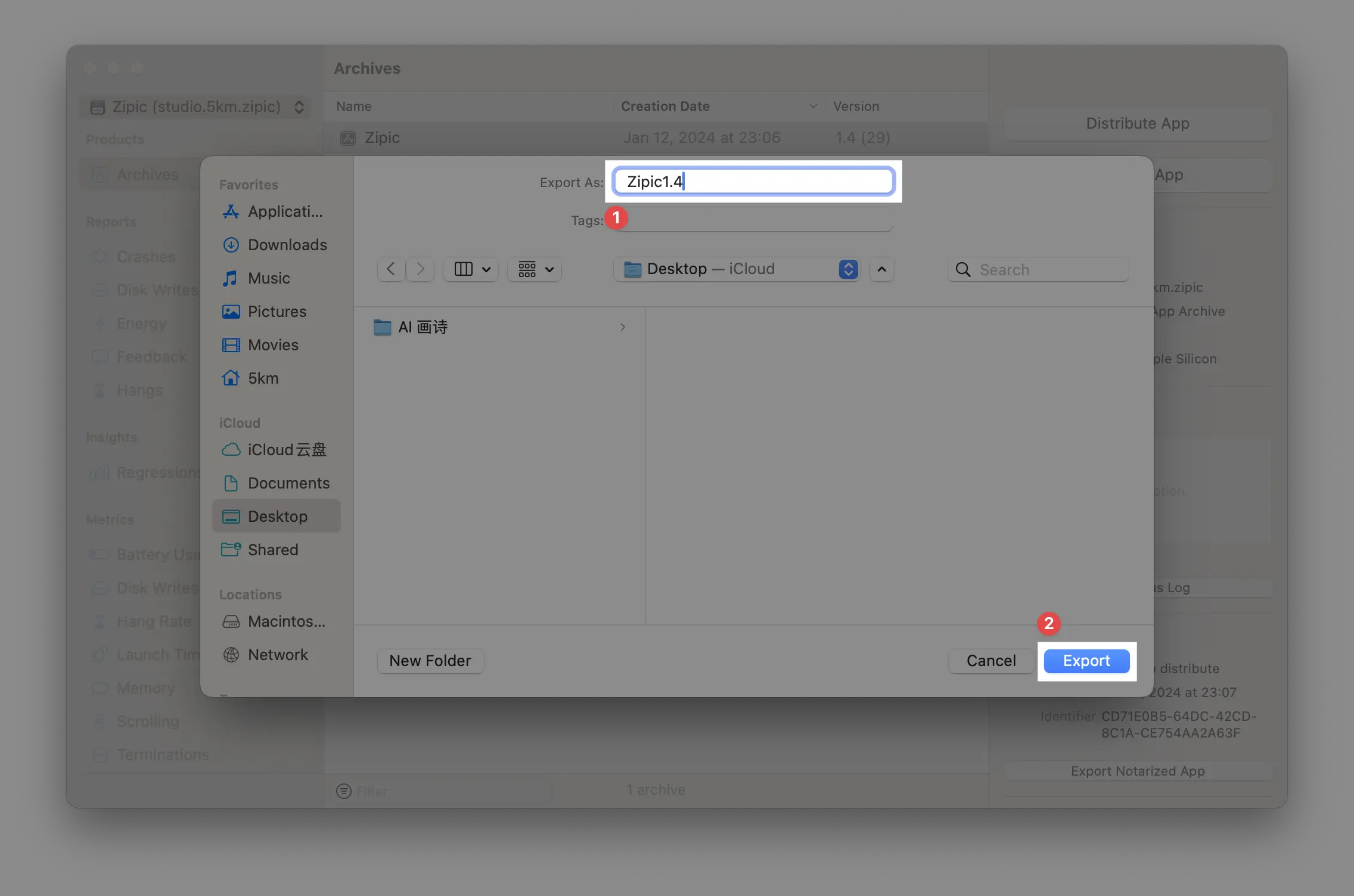Screen dimensions: 1354x896
Task: Open the group-by grid dropdown
Action: click(x=535, y=269)
